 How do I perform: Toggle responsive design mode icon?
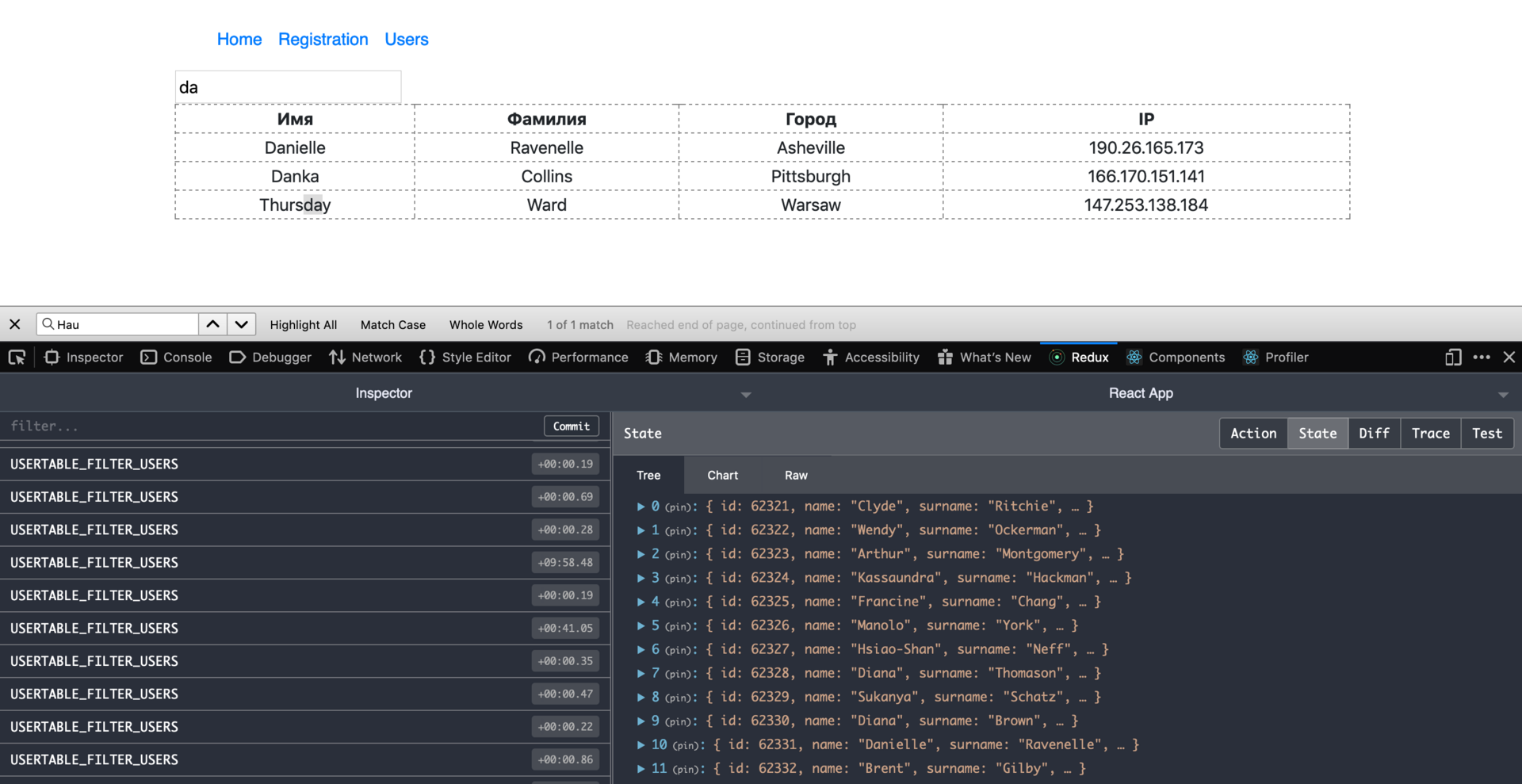click(x=1452, y=358)
